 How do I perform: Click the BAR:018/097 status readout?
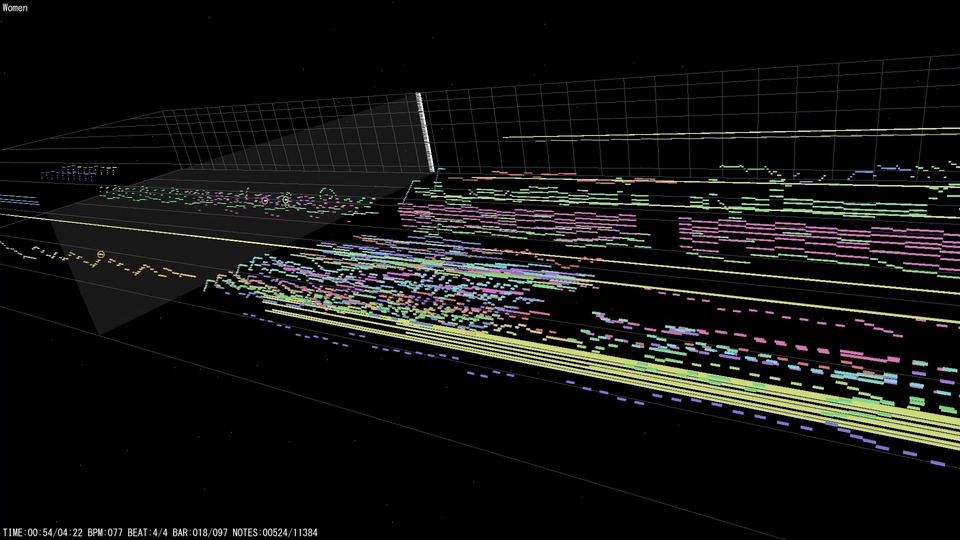click(x=200, y=533)
